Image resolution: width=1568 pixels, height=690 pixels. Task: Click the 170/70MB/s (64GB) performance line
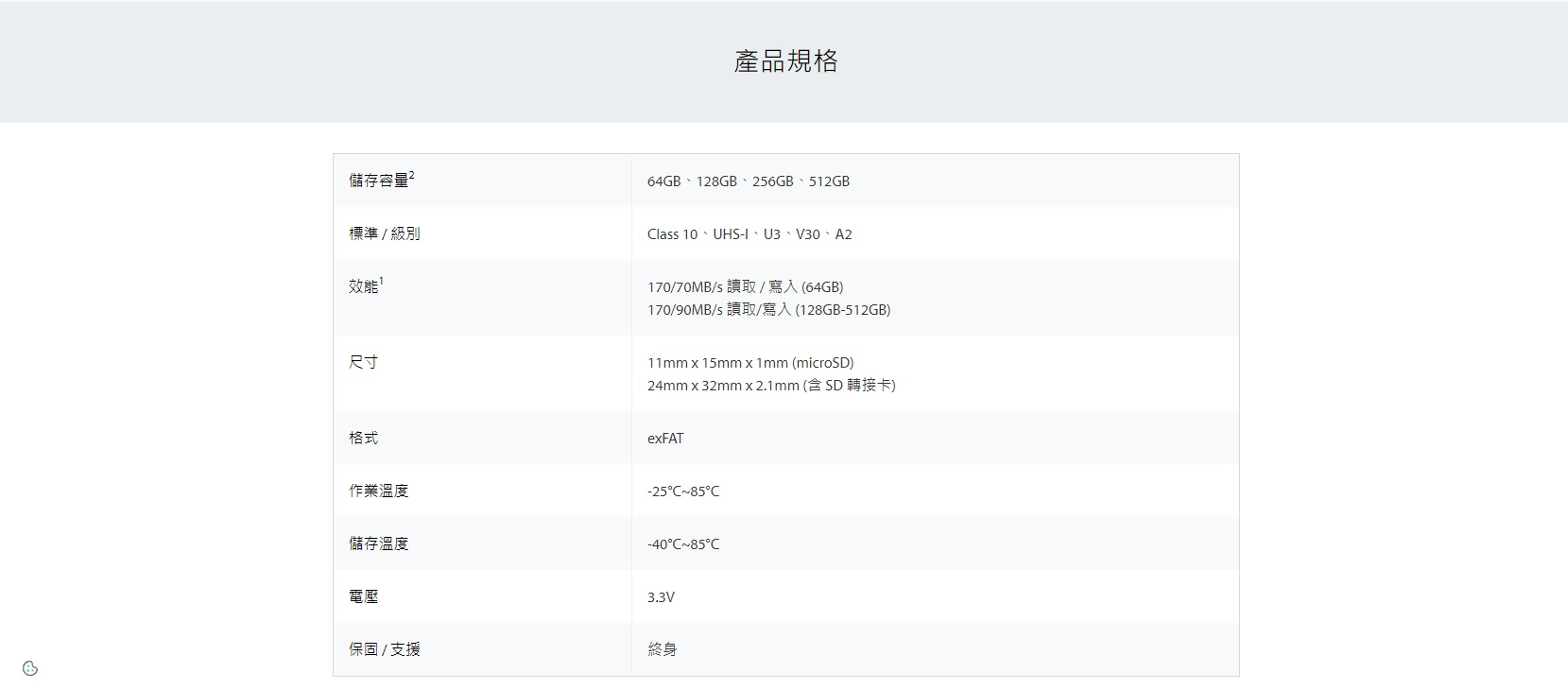coord(745,287)
